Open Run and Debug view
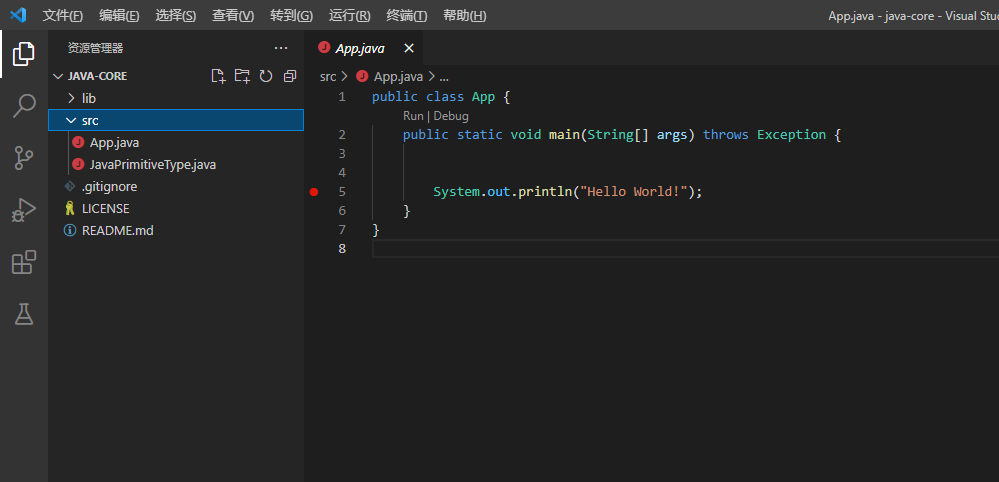Screen dimensions: 999x482 click(24, 210)
